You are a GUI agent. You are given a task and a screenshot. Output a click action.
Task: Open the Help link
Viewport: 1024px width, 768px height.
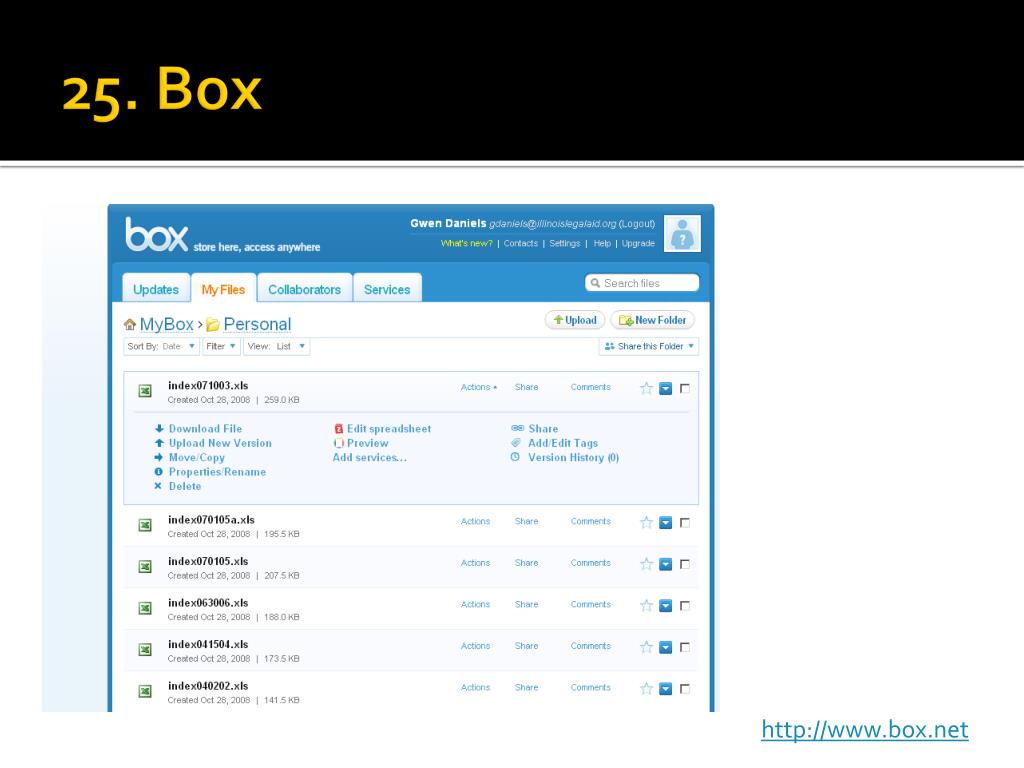(602, 243)
